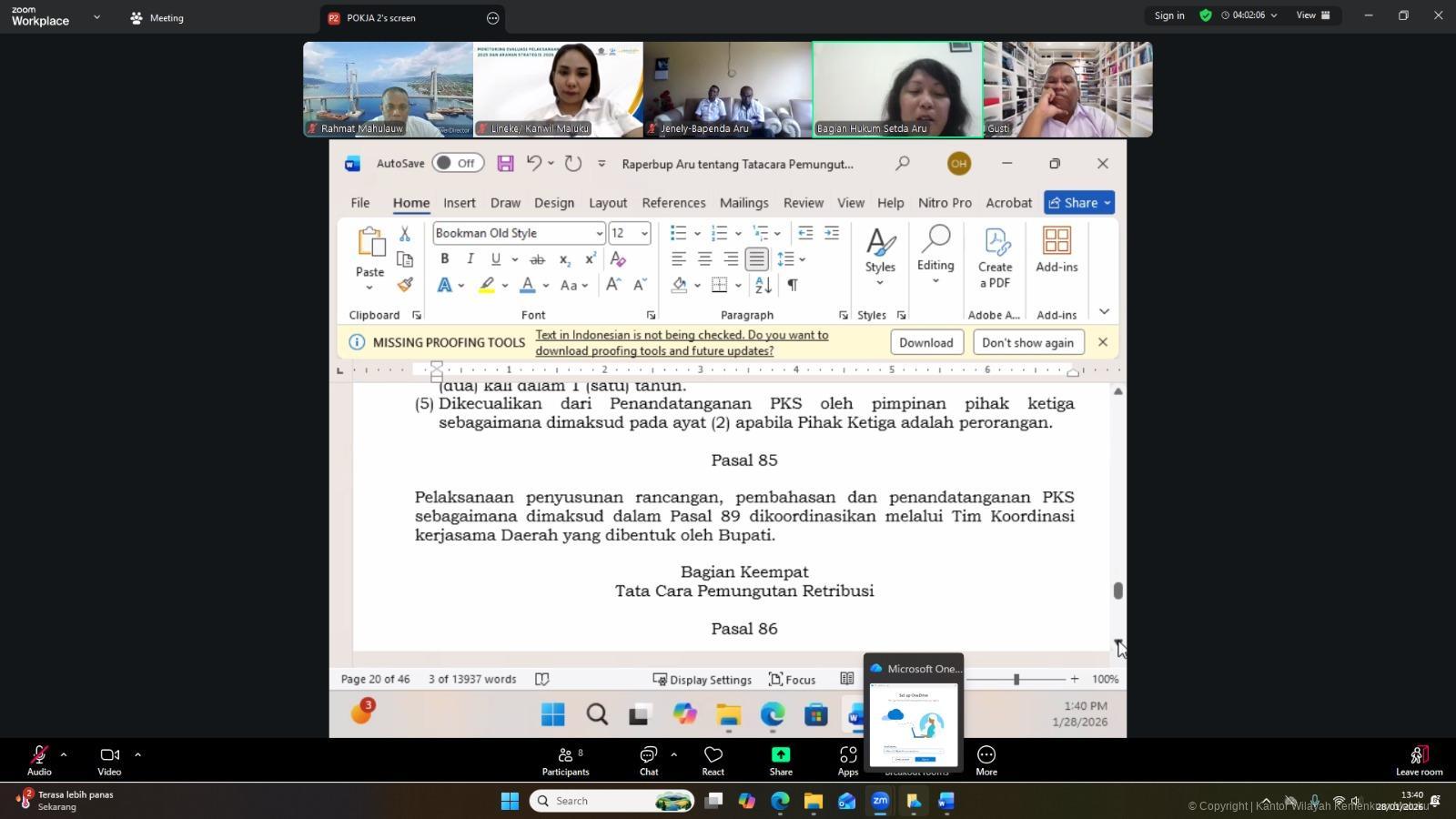The height and width of the screenshot is (819, 1456).
Task: Click the Save icon in Word title bar
Action: coord(505,164)
